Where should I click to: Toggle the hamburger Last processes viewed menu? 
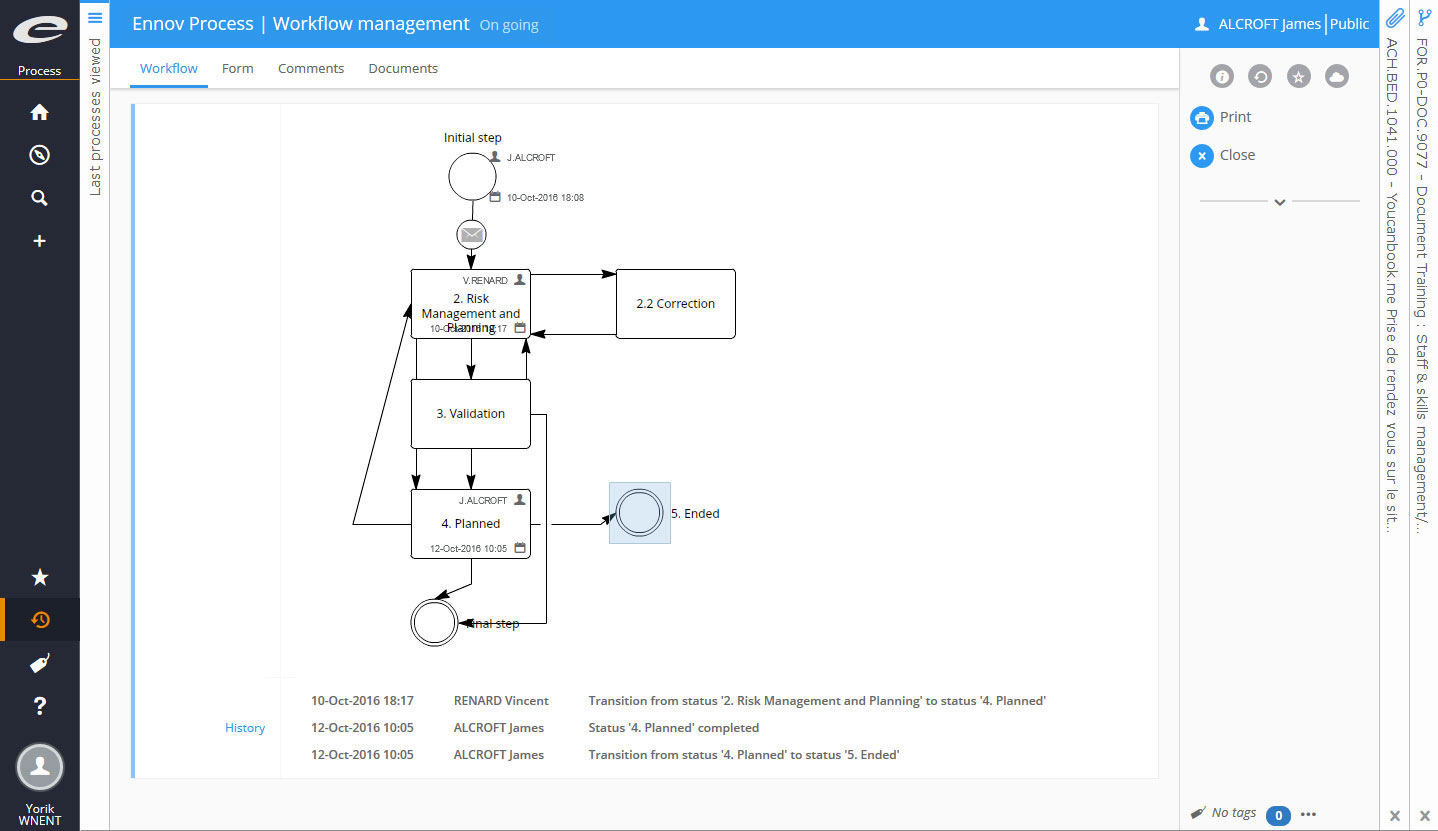95,17
